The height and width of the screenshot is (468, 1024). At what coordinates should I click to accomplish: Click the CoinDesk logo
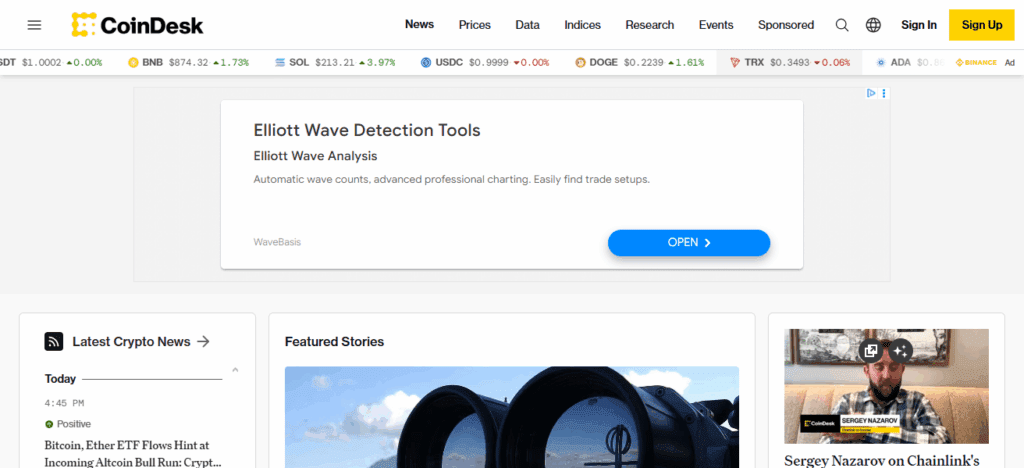click(x=138, y=25)
